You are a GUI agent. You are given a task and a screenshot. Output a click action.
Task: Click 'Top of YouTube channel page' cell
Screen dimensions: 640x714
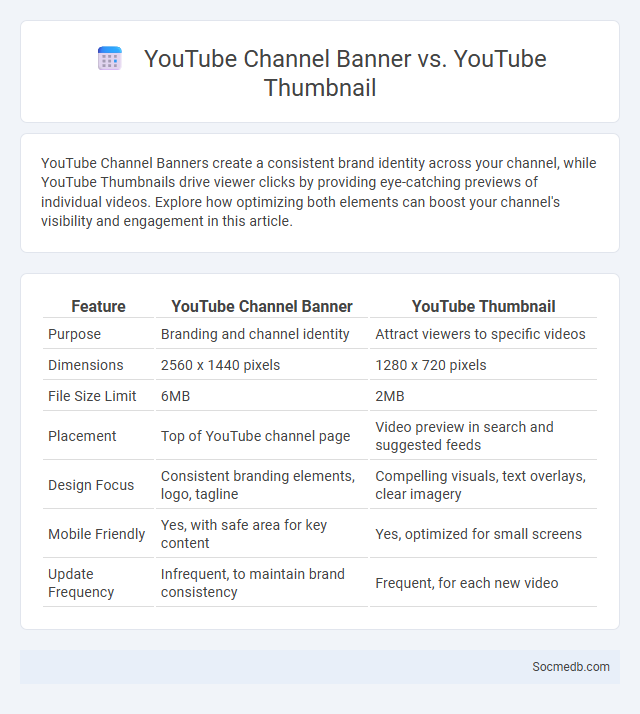[x=256, y=436]
